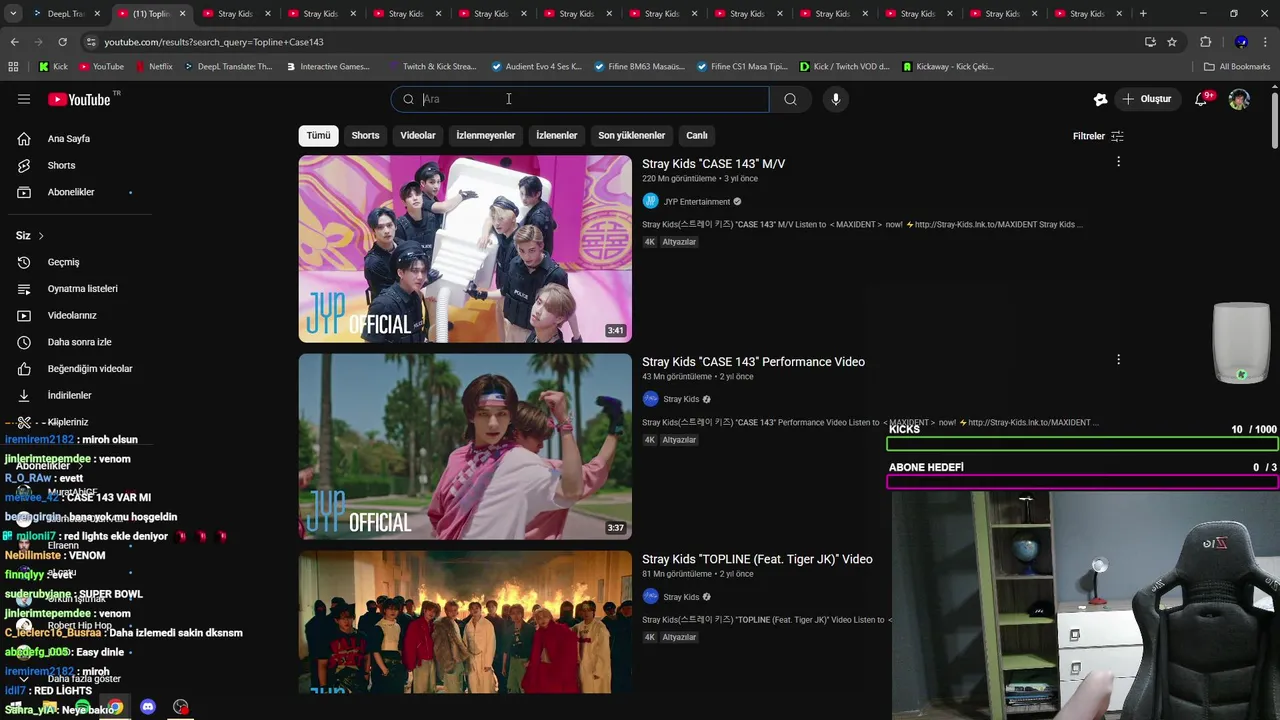Select the Videolar filter chip

[x=418, y=136]
